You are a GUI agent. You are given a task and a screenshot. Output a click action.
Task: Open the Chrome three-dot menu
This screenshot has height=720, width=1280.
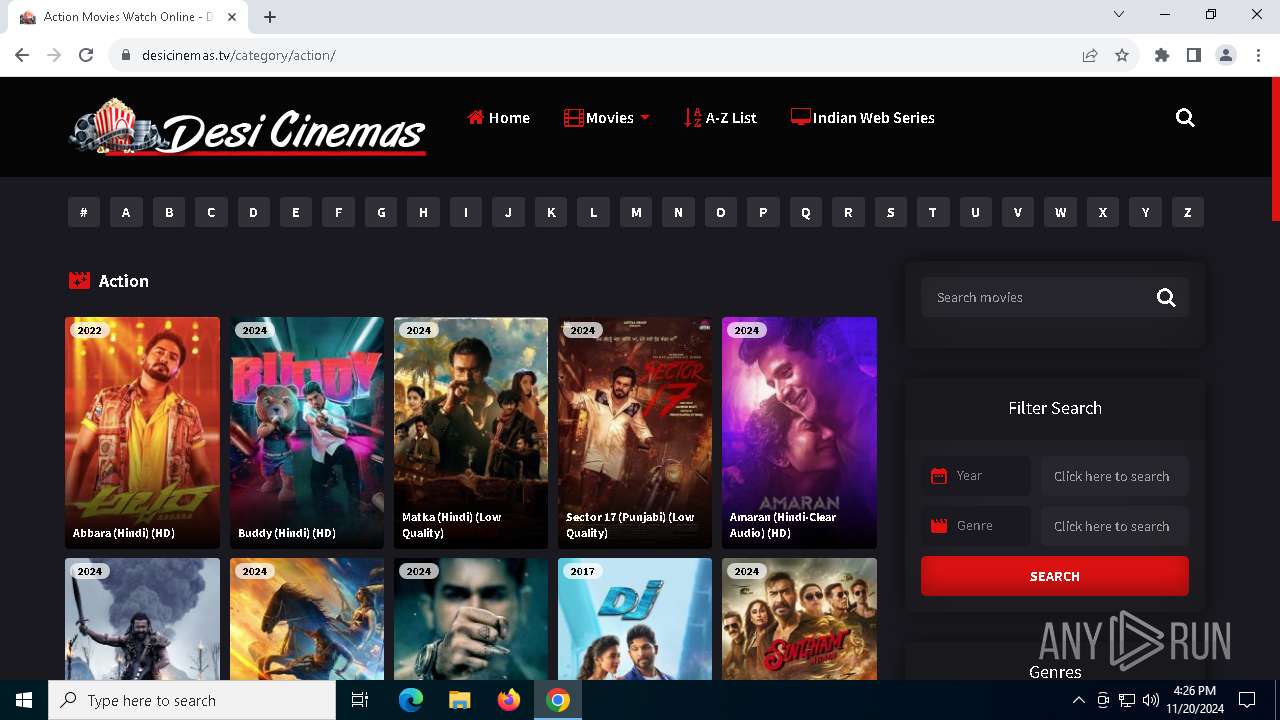click(1258, 55)
